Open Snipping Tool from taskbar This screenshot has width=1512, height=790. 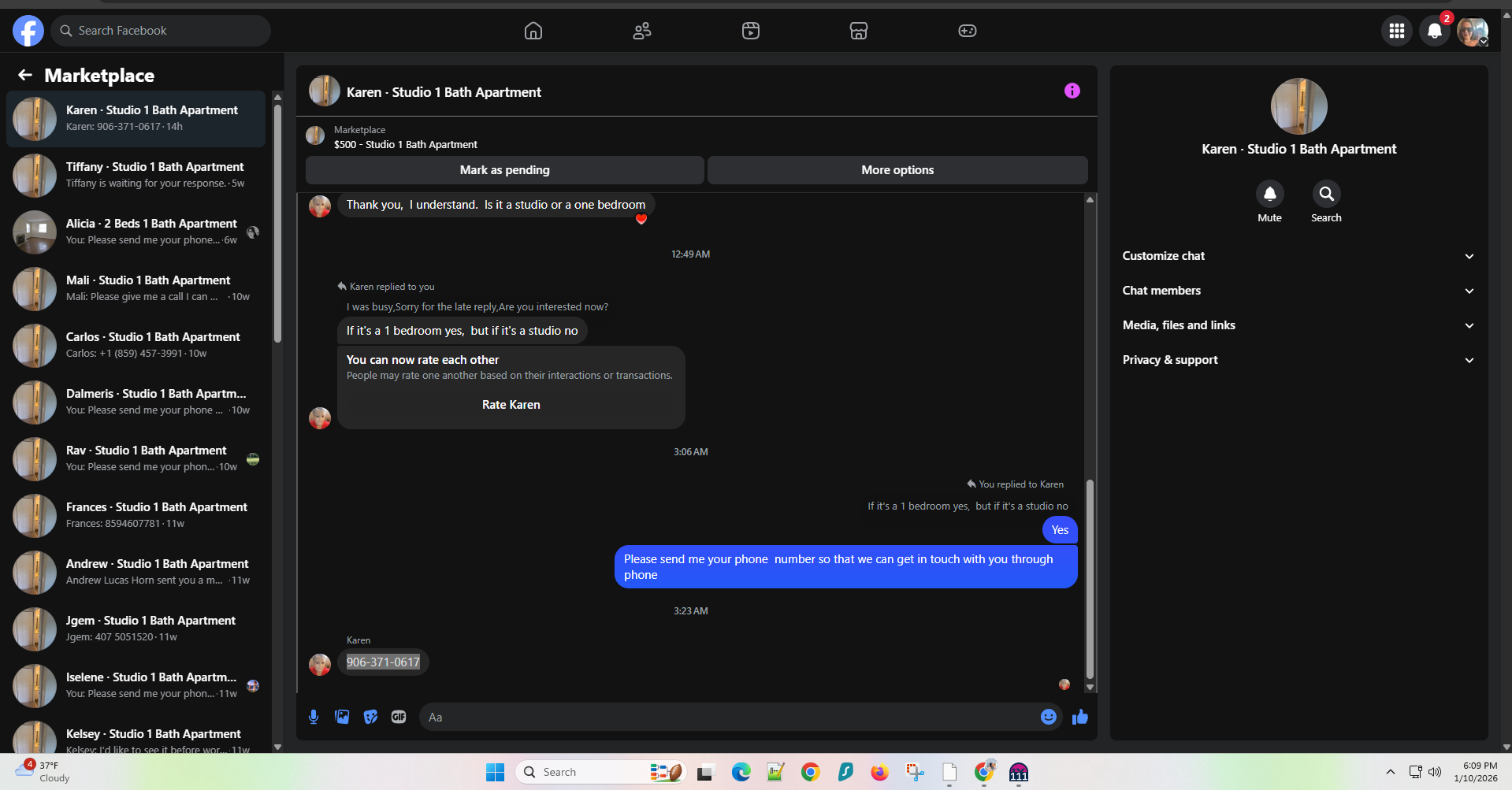pyautogui.click(x=914, y=772)
